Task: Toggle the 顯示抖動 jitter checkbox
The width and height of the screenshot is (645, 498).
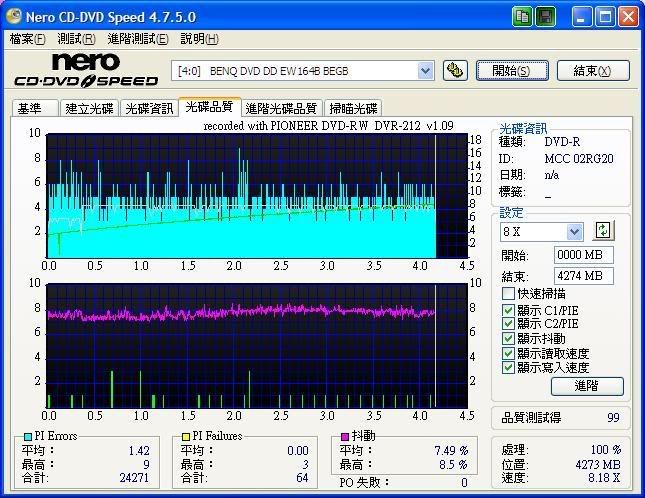Action: coord(508,338)
